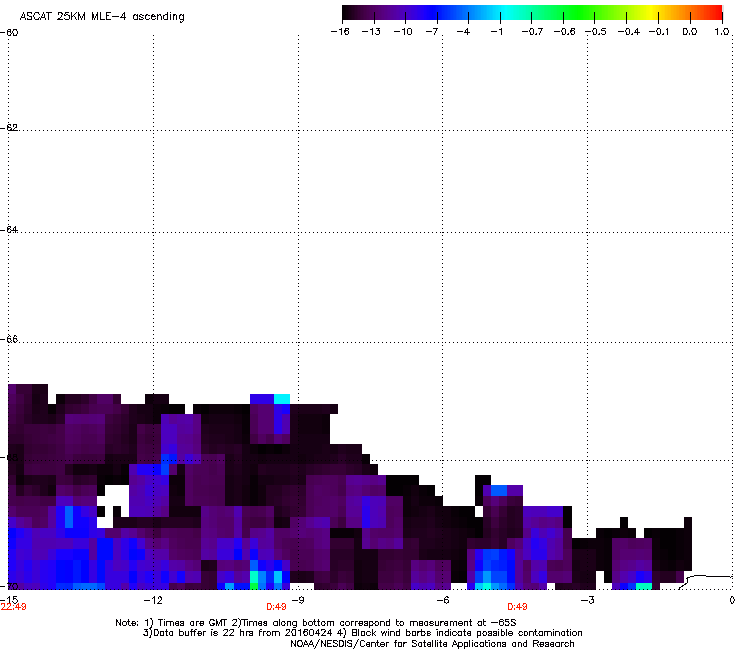Click the 'NOAA/NESDIS/Center for Satellite Applications and Research' credit
Viewport: 740px width, 650px height.
pyautogui.click(x=432, y=644)
